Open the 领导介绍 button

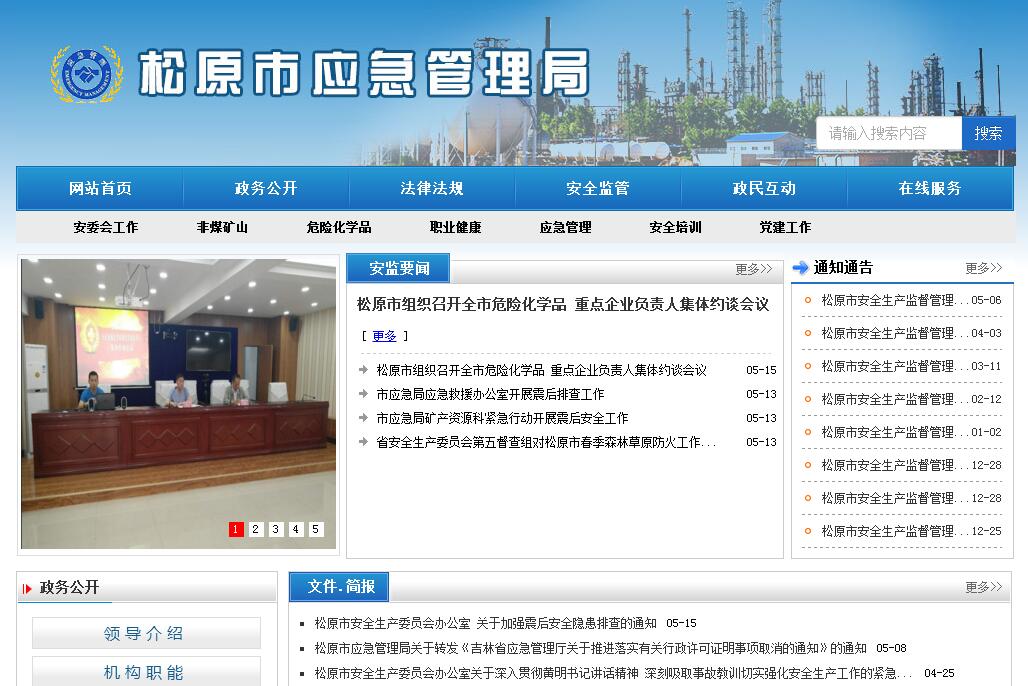(146, 633)
